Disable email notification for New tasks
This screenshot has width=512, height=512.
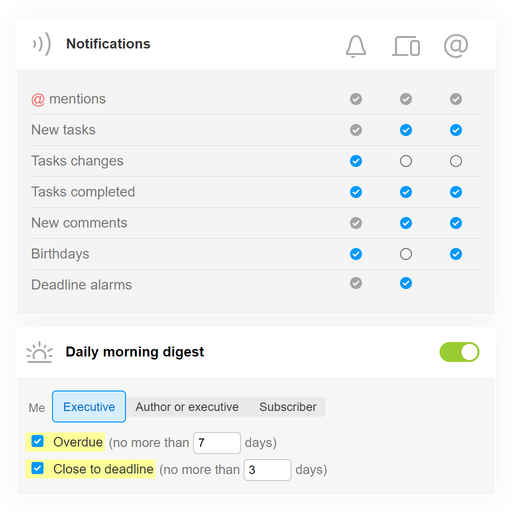tap(456, 130)
